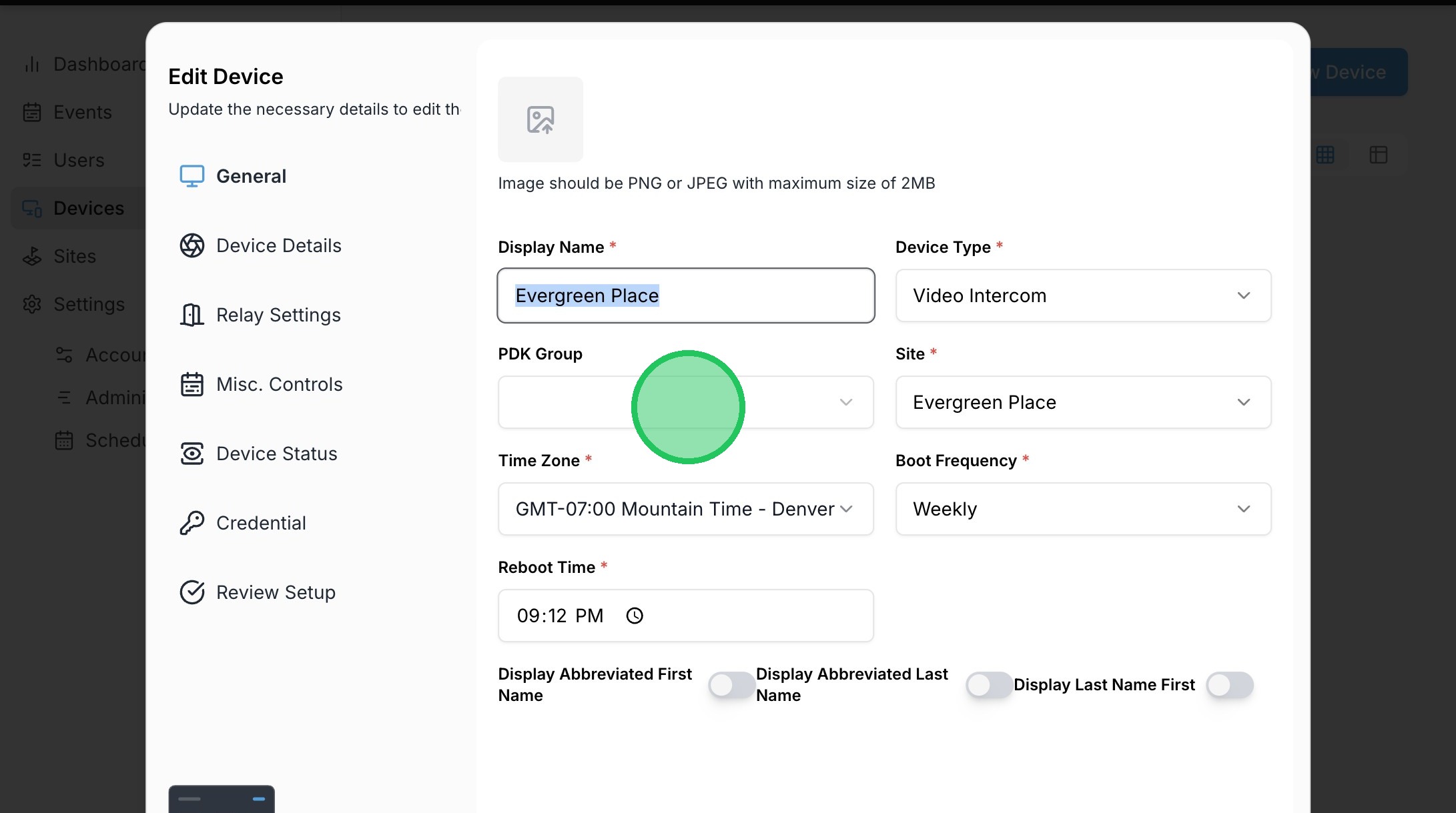
Task: Click the Review Setup checkmark icon
Action: [192, 592]
